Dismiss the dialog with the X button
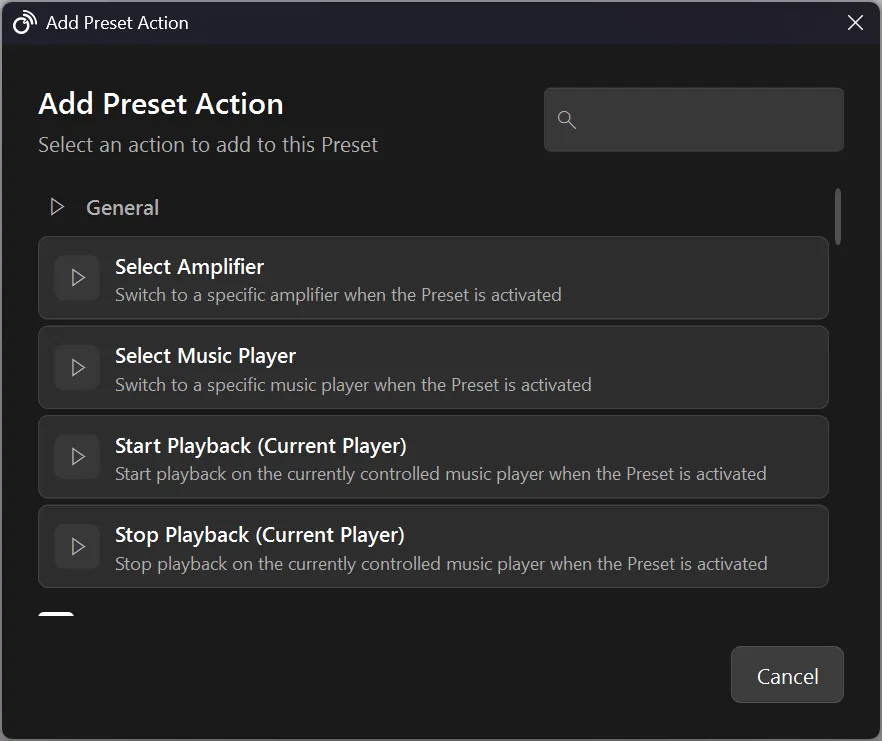 pos(855,22)
